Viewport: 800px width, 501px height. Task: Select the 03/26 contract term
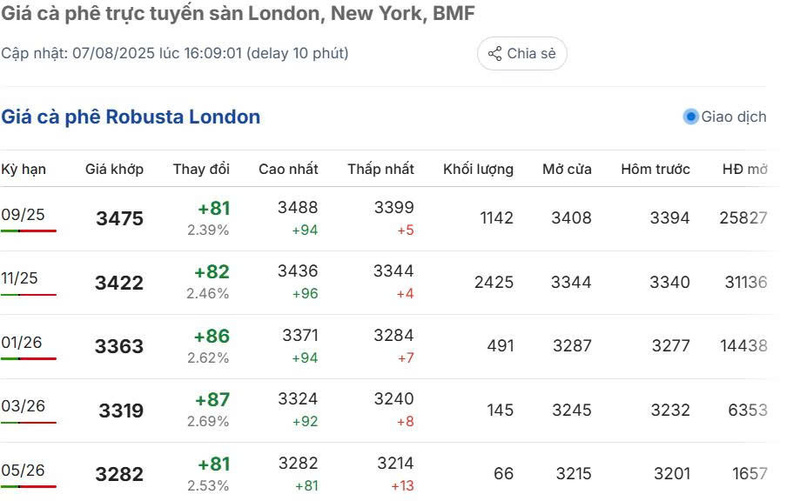pos(23,406)
